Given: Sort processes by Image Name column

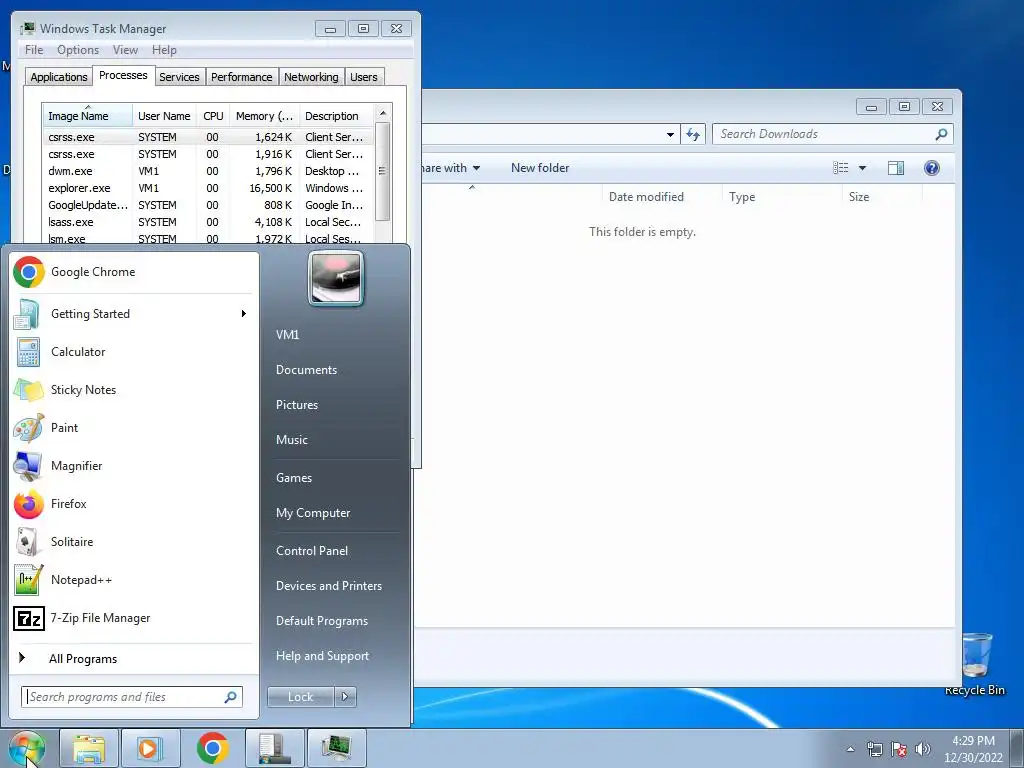Looking at the screenshot, I should click(x=88, y=116).
